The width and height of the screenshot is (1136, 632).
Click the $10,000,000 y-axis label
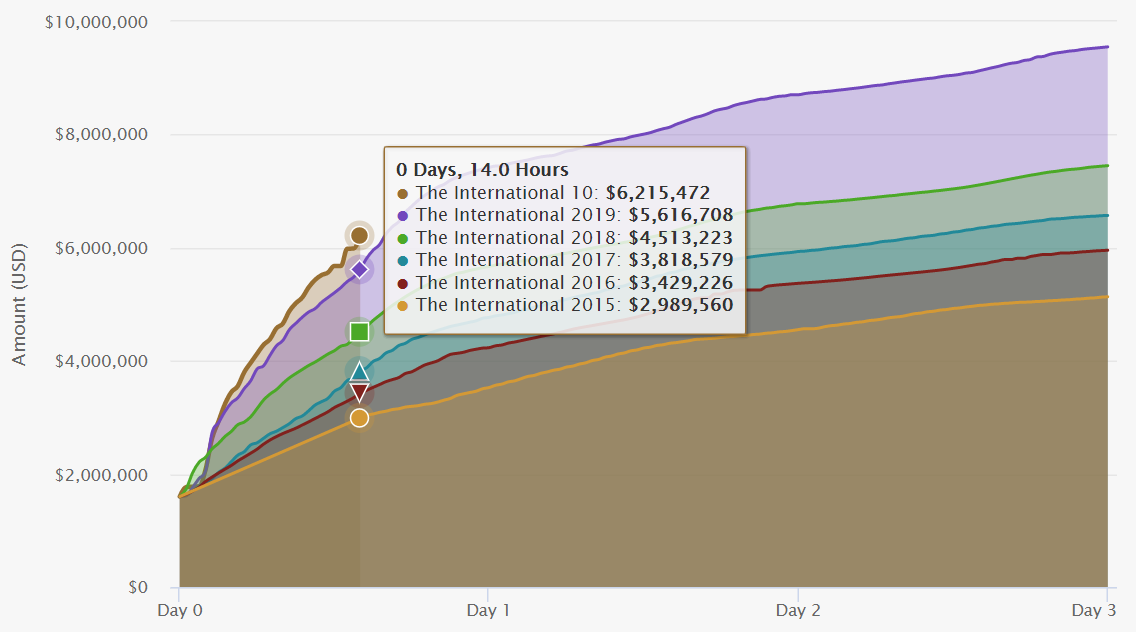pos(96,22)
